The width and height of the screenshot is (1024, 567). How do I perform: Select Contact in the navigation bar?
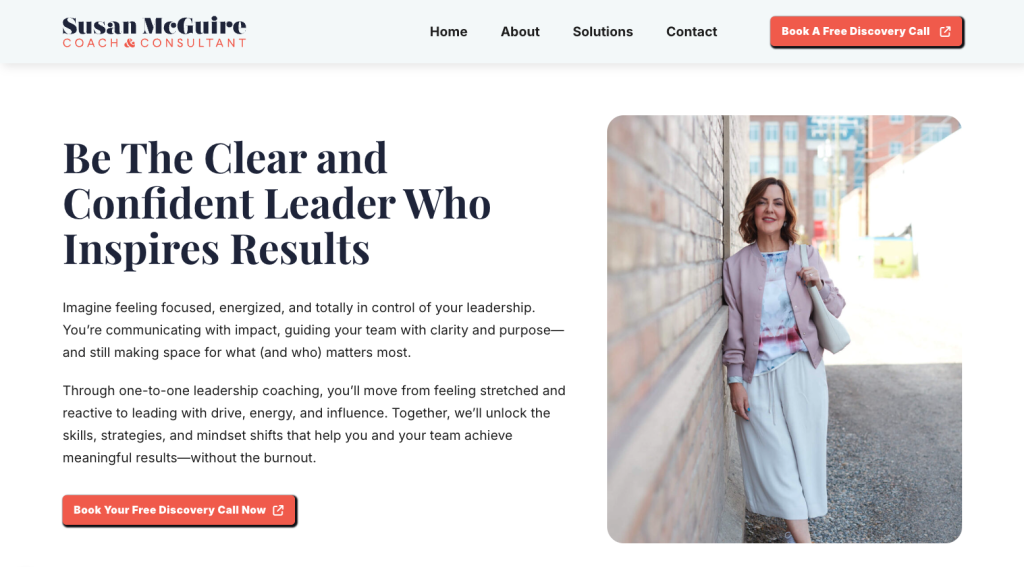[x=691, y=31]
